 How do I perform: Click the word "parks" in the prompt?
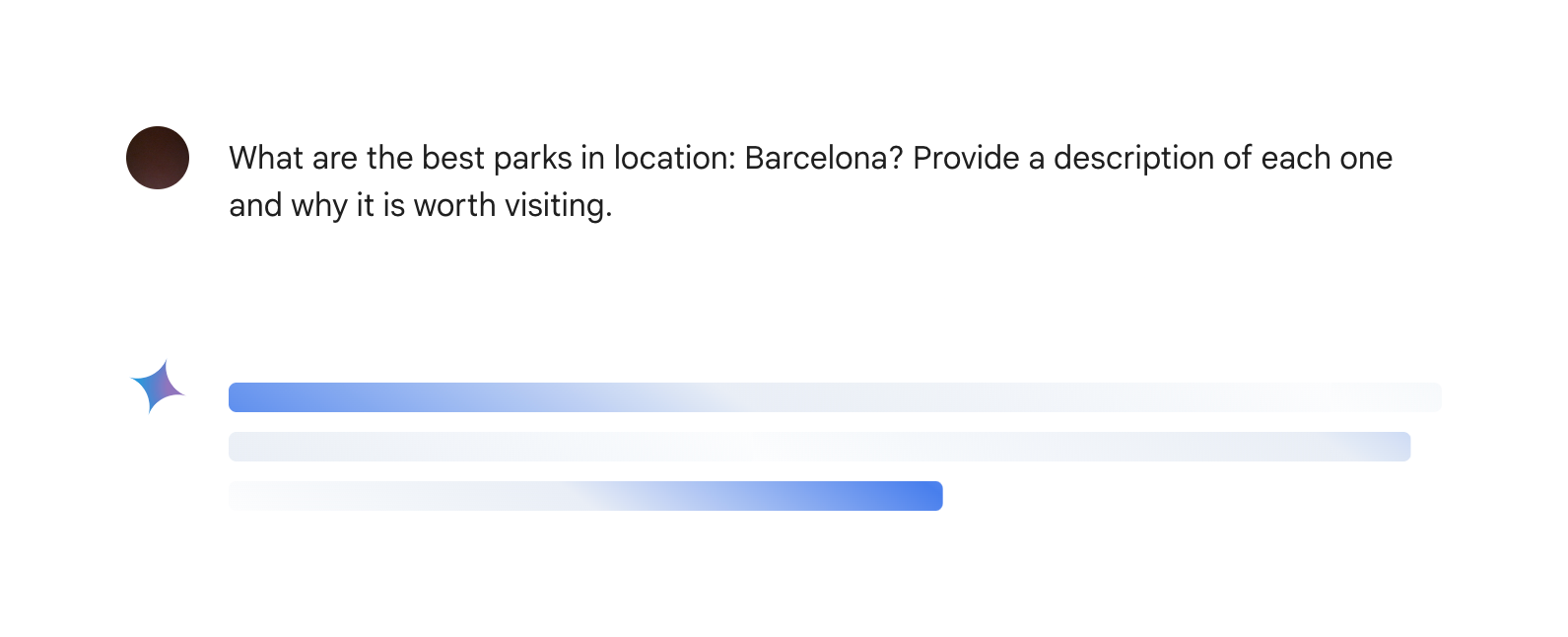[532, 158]
